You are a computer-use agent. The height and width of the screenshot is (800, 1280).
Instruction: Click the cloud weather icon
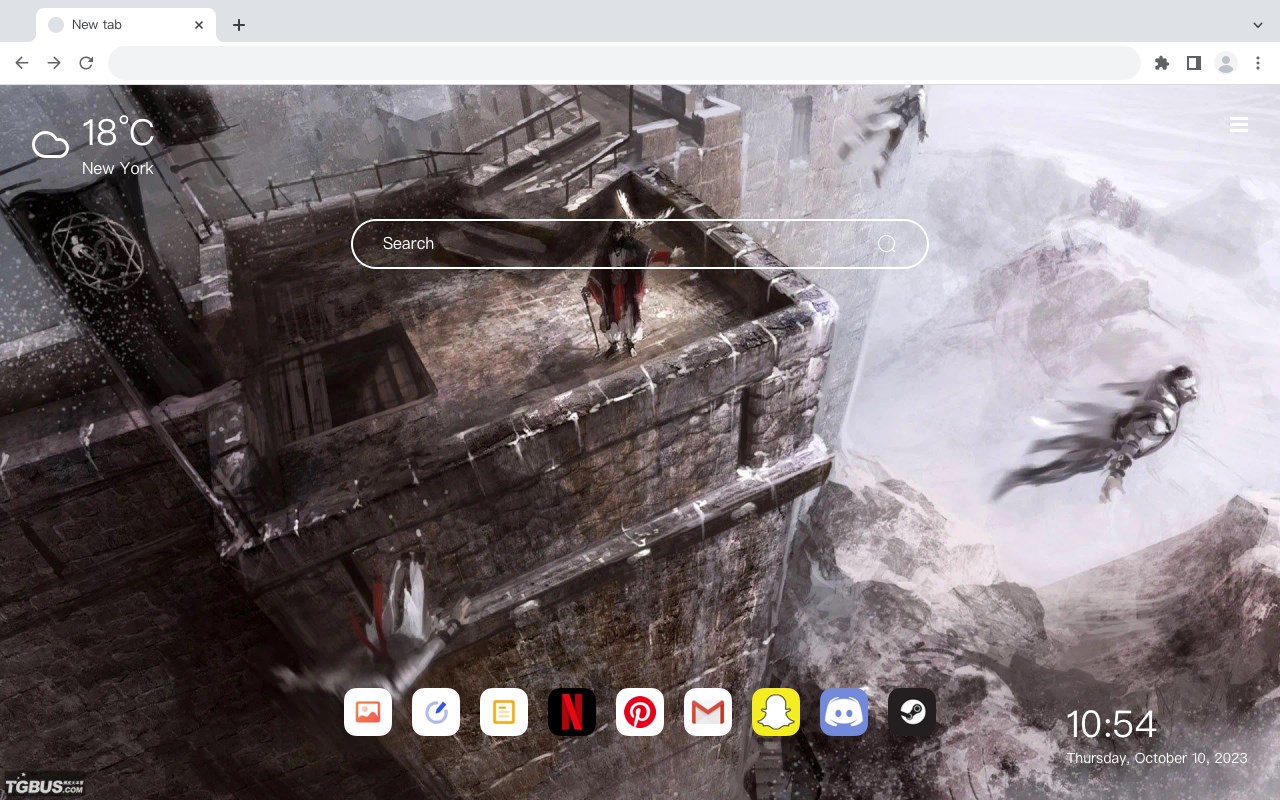[50, 146]
